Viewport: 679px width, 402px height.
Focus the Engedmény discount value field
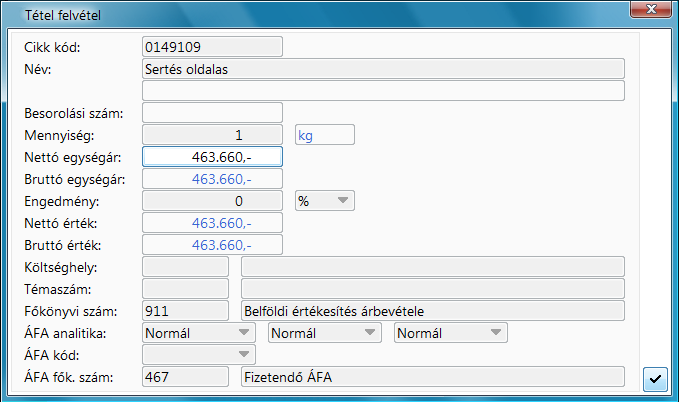coord(213,200)
